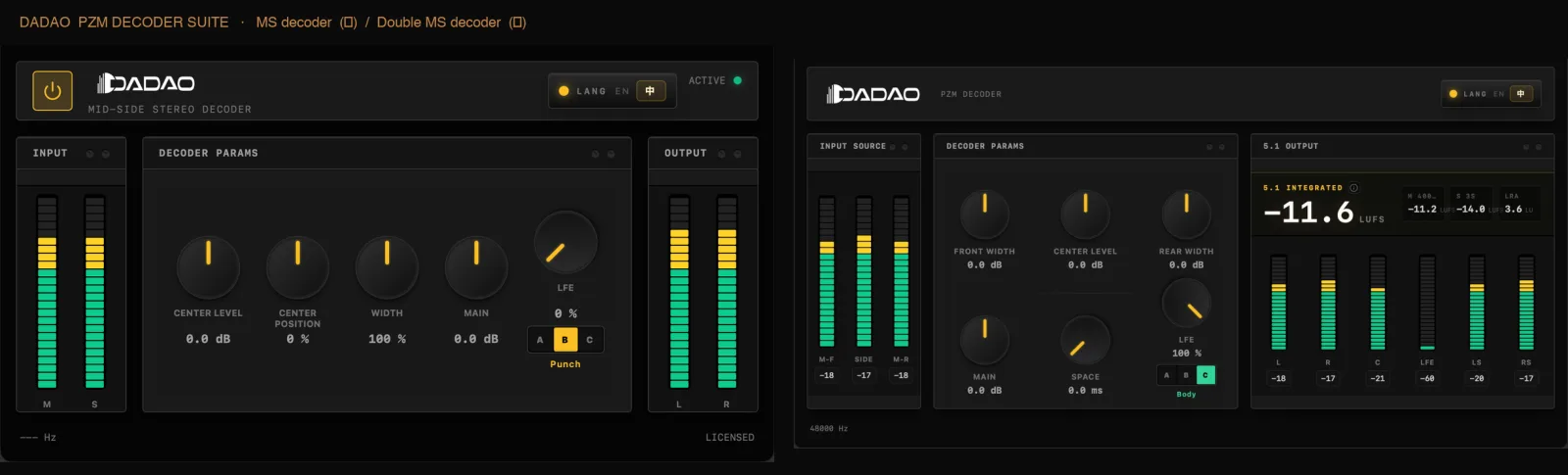Click the SIDE input meter
The width and height of the screenshot is (1568, 475).
click(x=863, y=271)
